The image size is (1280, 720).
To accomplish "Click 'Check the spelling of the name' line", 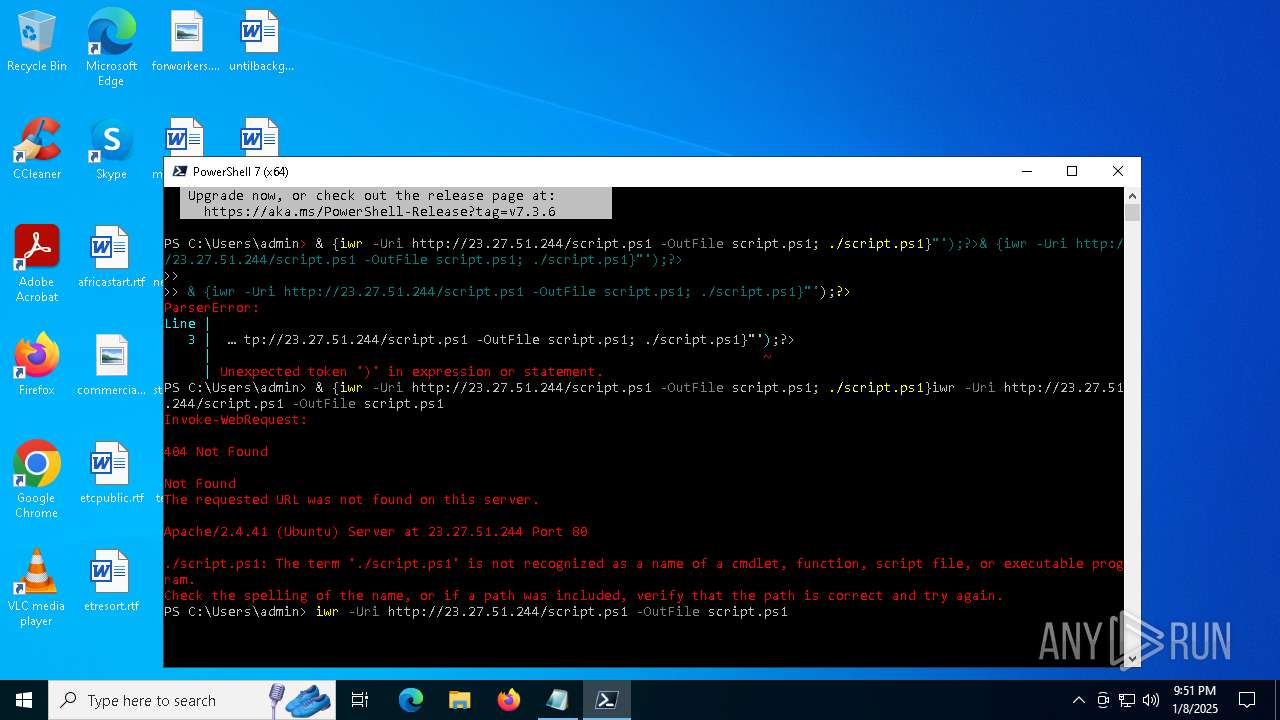I will coord(584,595).
